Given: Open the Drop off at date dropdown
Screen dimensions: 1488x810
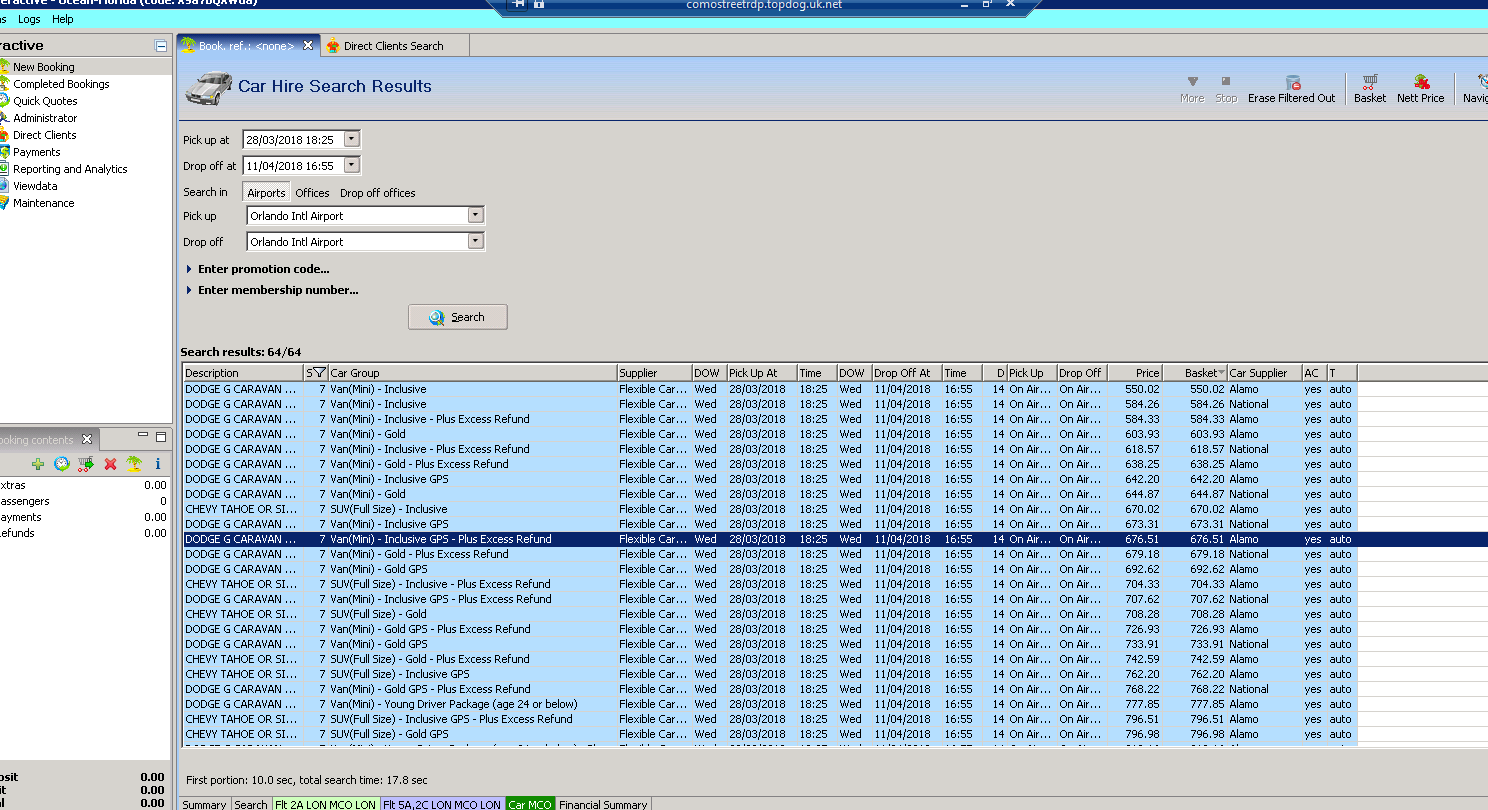Looking at the screenshot, I should [x=351, y=166].
